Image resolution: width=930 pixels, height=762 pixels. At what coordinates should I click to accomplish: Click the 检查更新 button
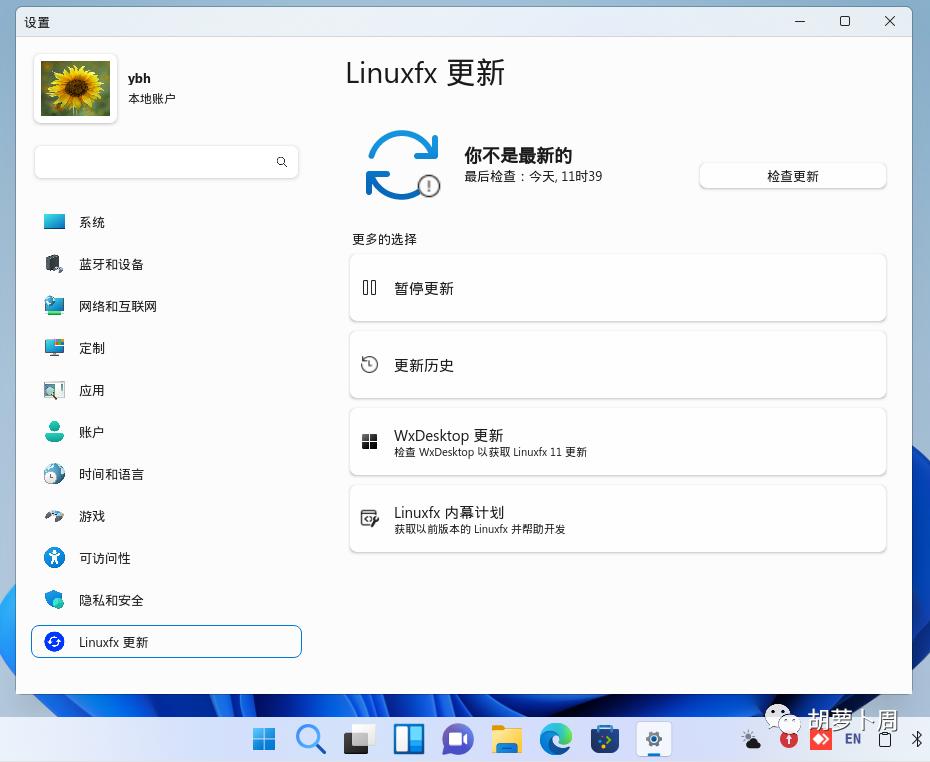pyautogui.click(x=792, y=174)
